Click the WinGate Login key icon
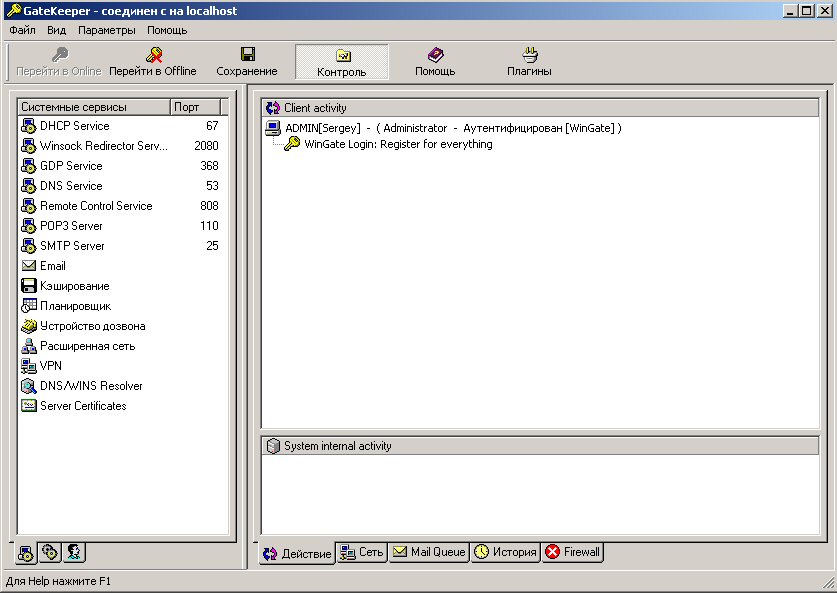The width and height of the screenshot is (837, 593). tap(292, 144)
